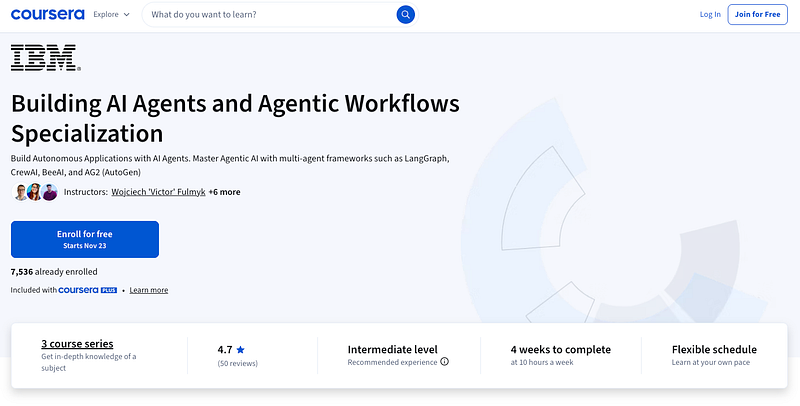Click the instructor avatar photos
Screen dimensions: 800x406
click(35, 192)
